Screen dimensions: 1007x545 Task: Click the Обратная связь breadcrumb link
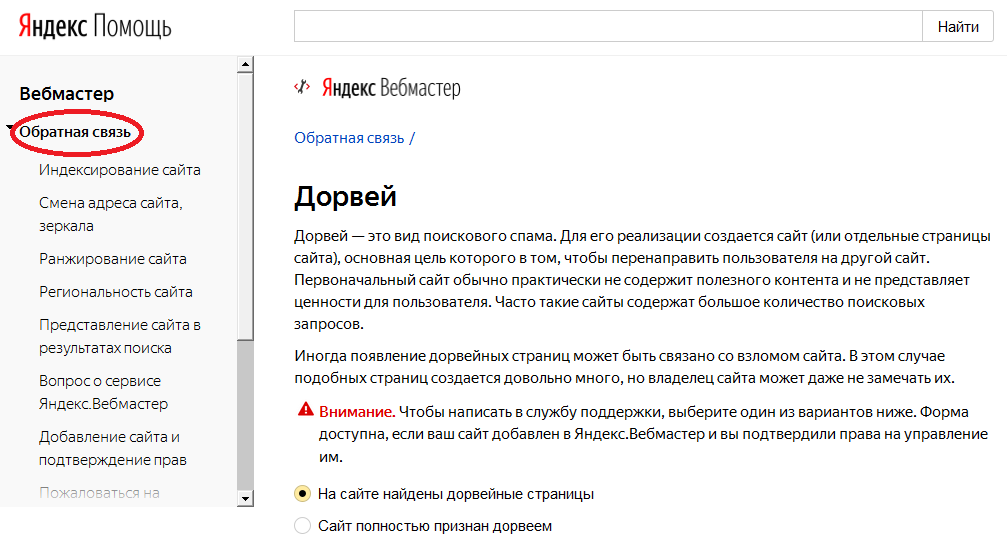[x=349, y=138]
